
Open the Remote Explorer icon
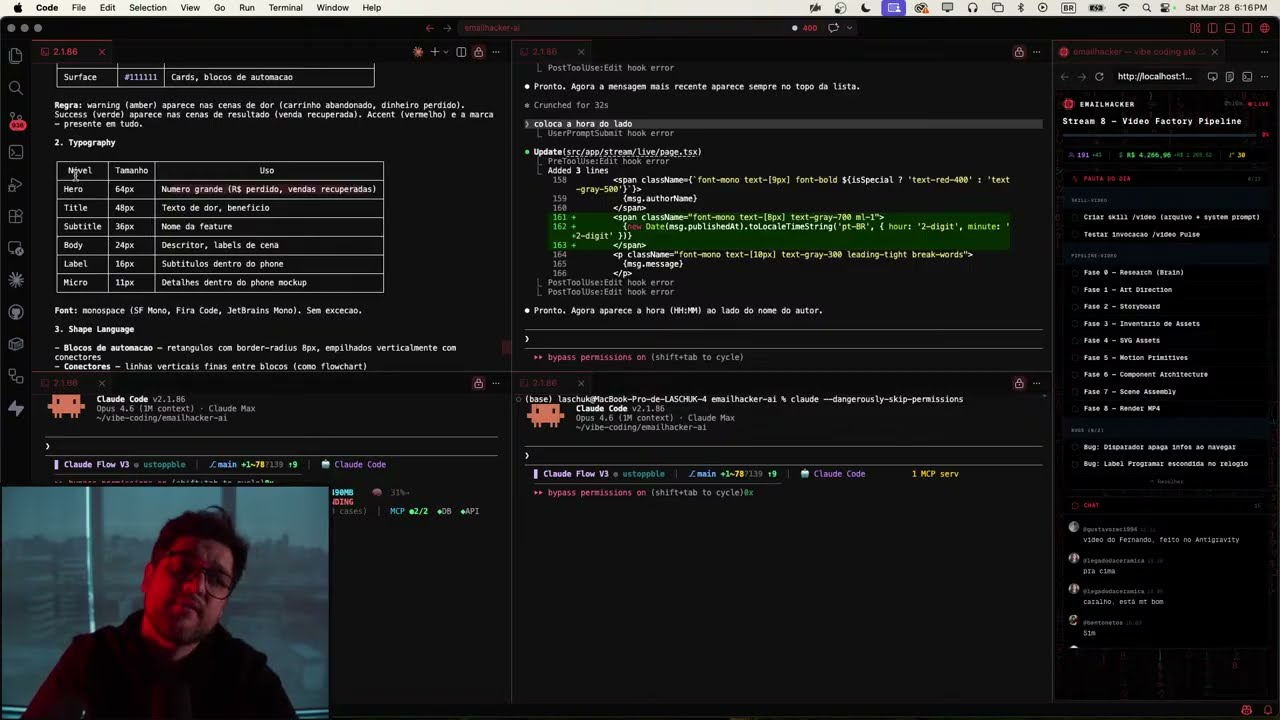coord(15,248)
